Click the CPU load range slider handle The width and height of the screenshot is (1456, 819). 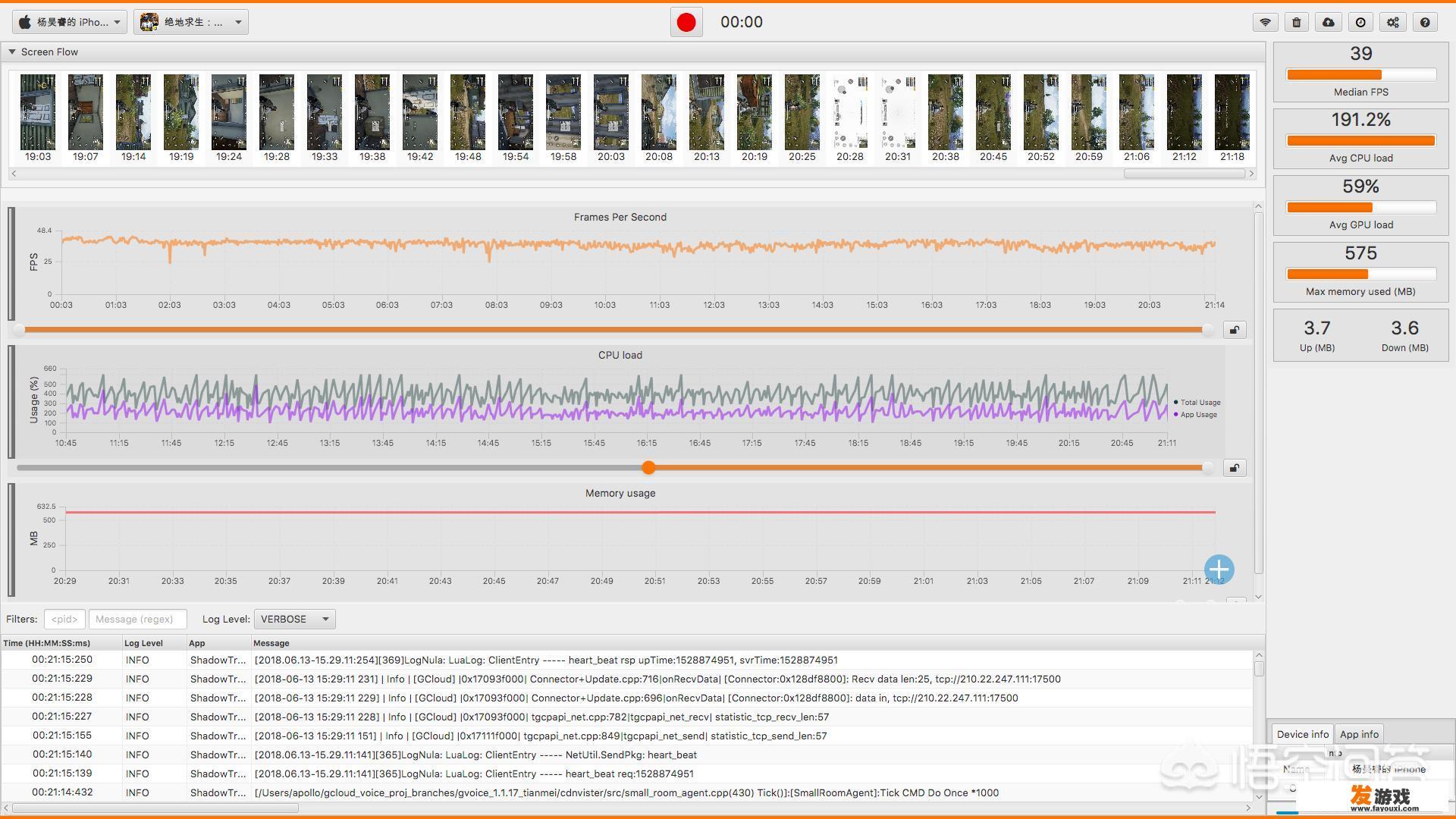pos(648,468)
